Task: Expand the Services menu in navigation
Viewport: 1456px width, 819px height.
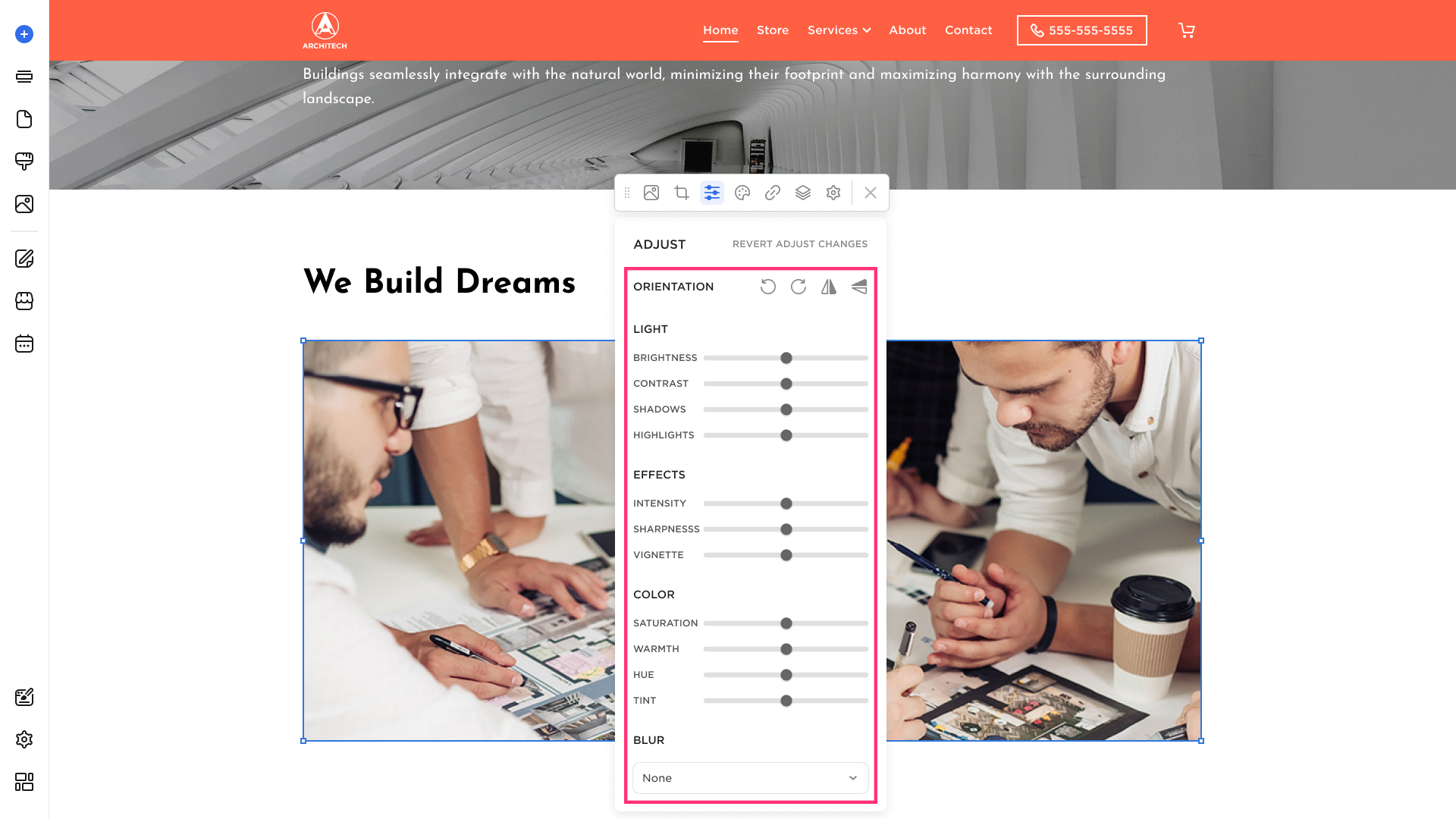Action: 839,30
